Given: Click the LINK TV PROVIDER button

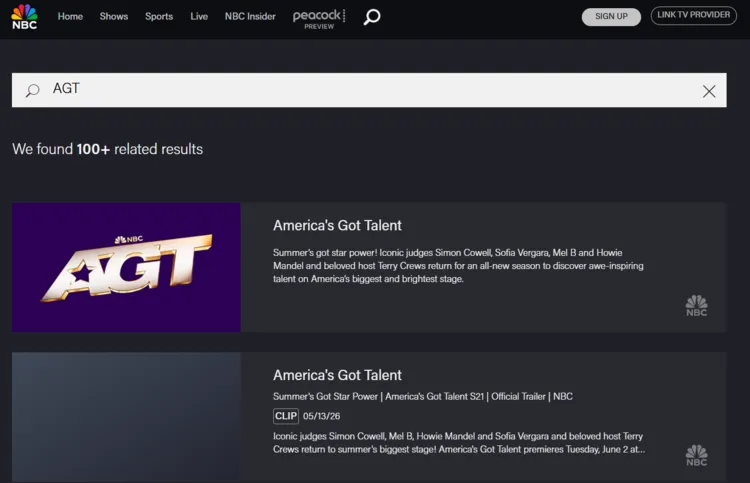Looking at the screenshot, I should pyautogui.click(x=693, y=15).
